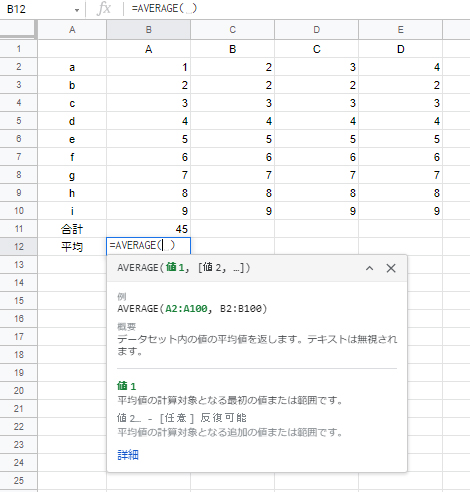Click cell C1 with header B

(233, 49)
